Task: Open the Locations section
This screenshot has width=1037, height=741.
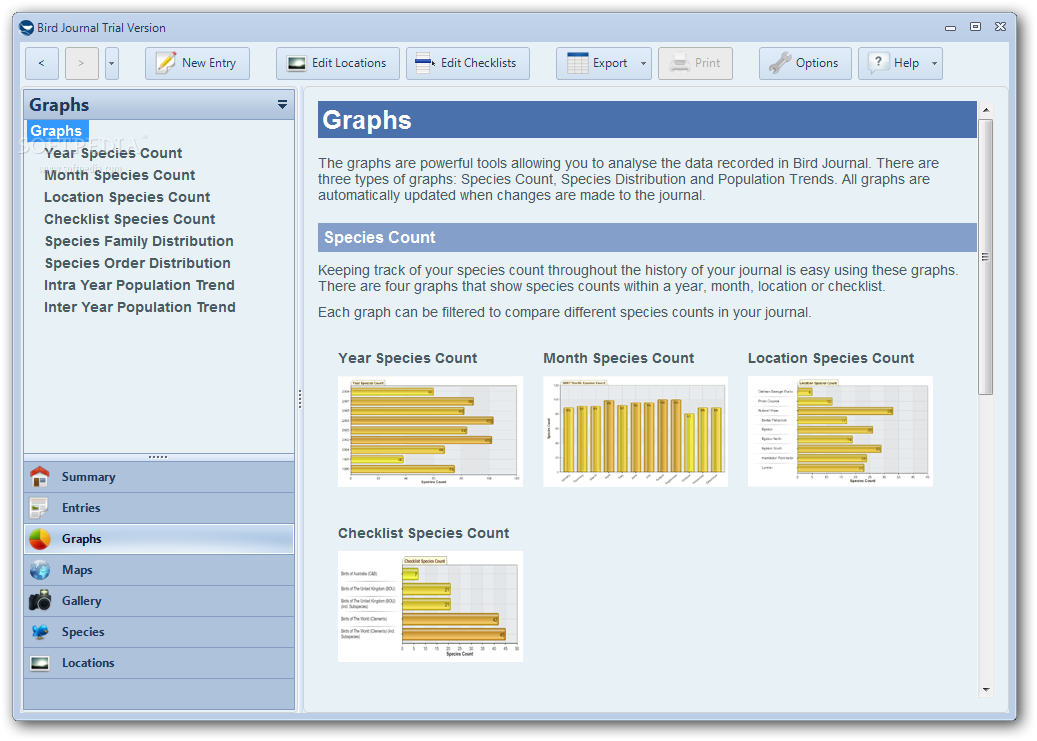Action: click(159, 663)
